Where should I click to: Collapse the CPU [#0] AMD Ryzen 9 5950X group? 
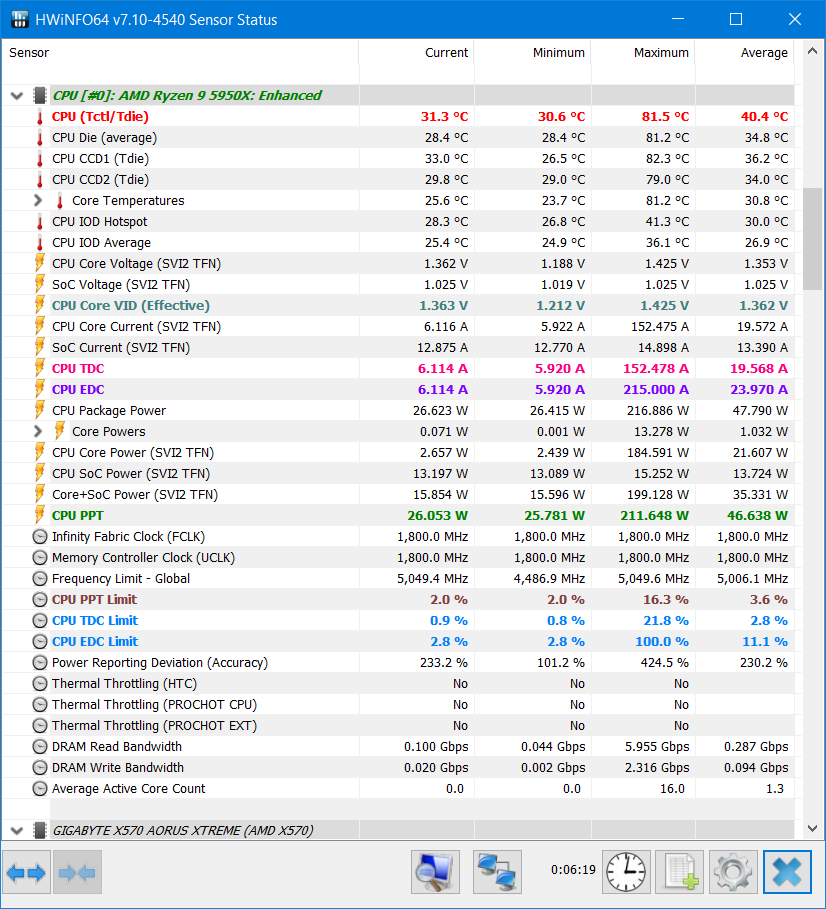click(17, 96)
